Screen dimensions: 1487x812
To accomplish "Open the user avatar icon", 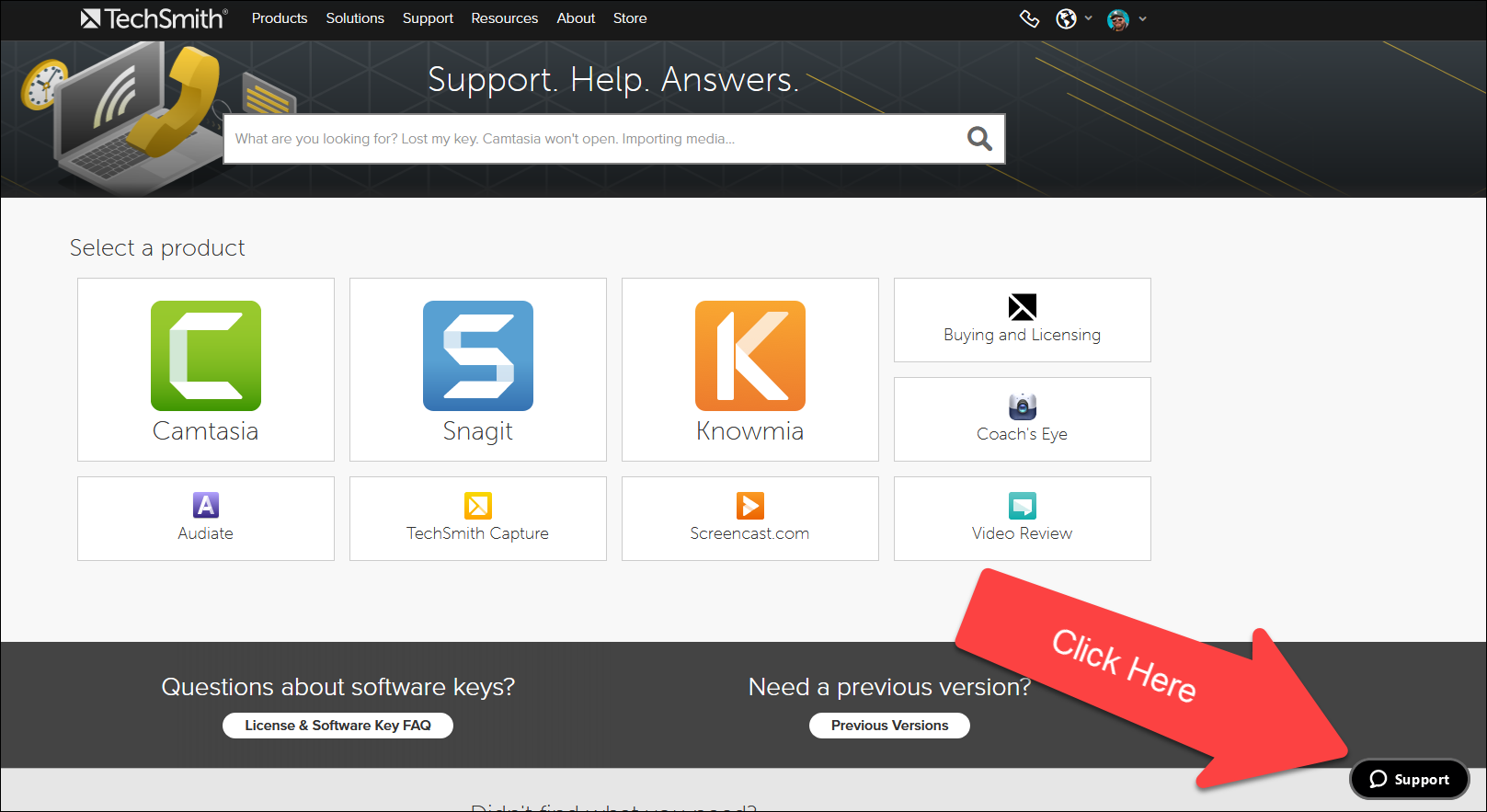I will [x=1118, y=19].
